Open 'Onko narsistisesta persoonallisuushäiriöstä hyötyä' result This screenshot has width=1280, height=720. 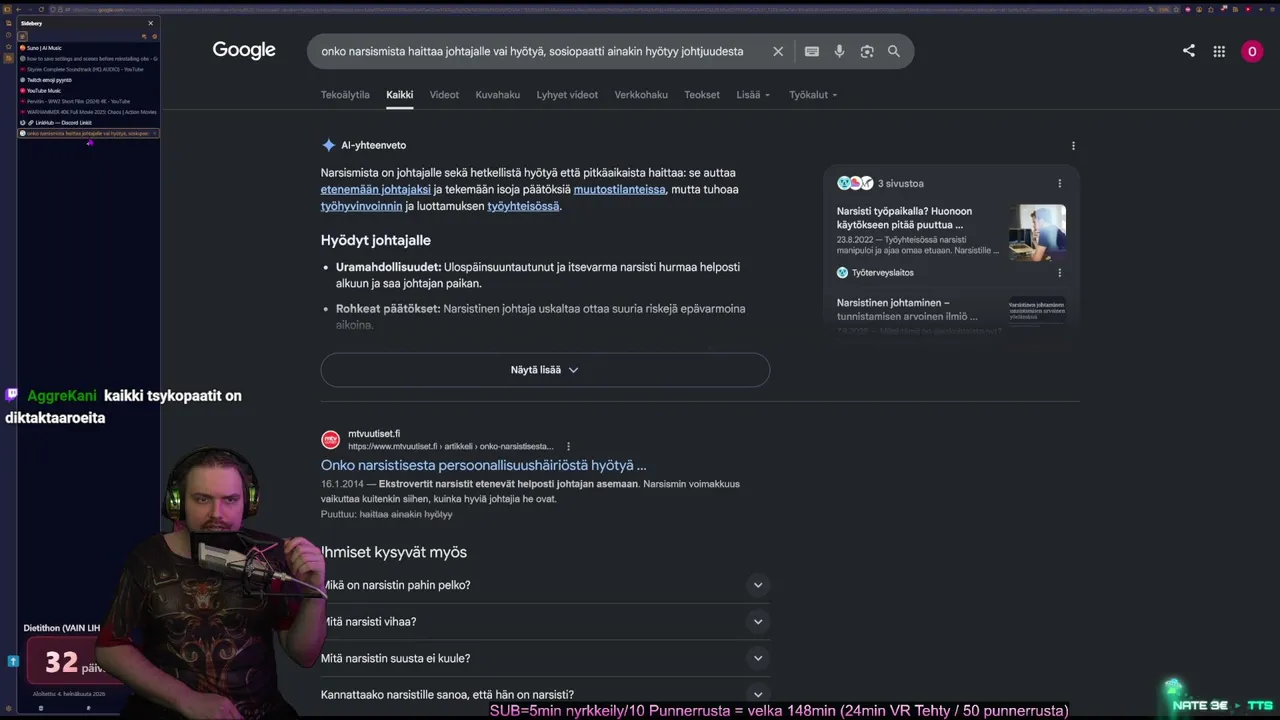tap(484, 465)
